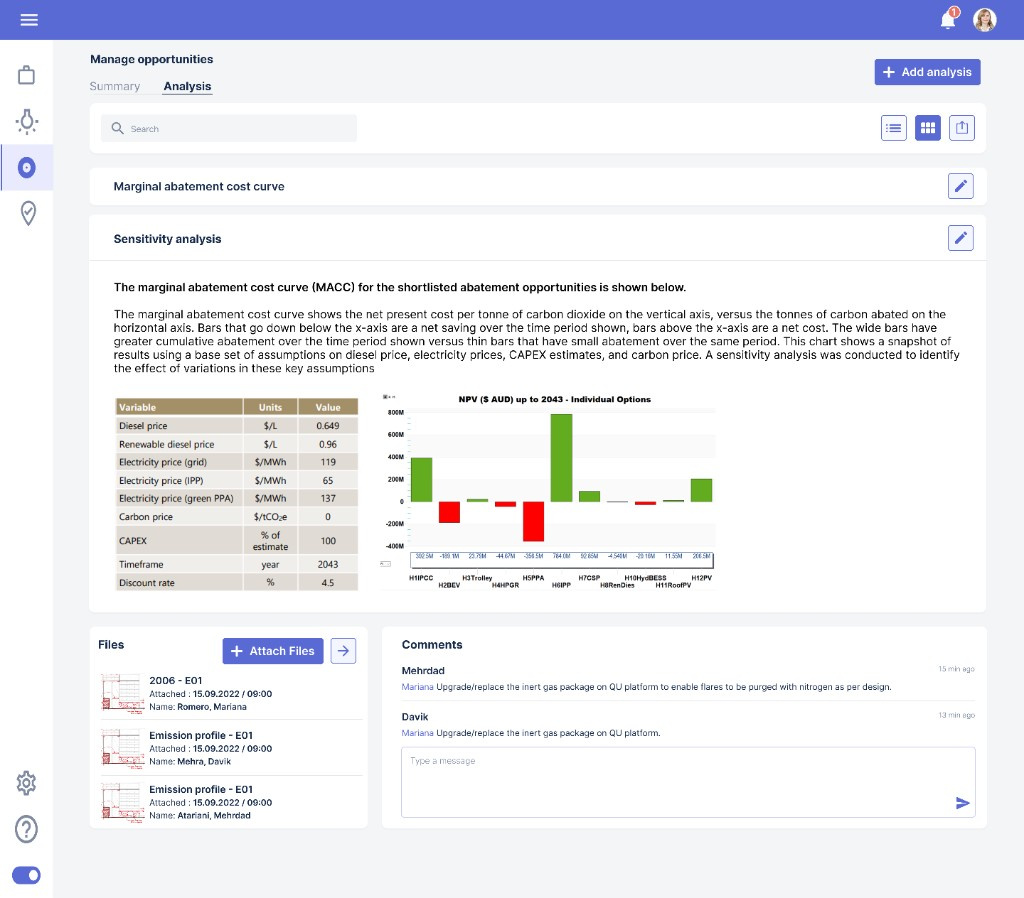
Task: Focus the Search field
Action: coord(229,128)
